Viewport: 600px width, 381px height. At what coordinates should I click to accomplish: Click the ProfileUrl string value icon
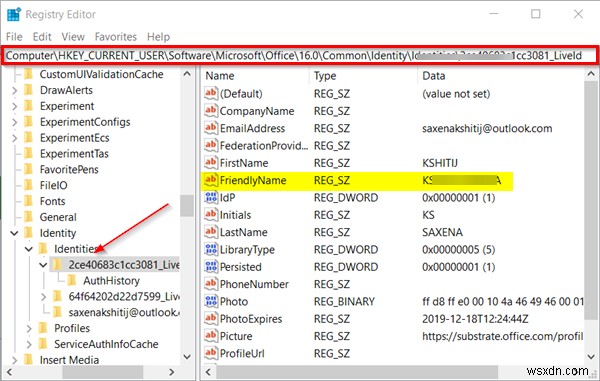pos(211,353)
